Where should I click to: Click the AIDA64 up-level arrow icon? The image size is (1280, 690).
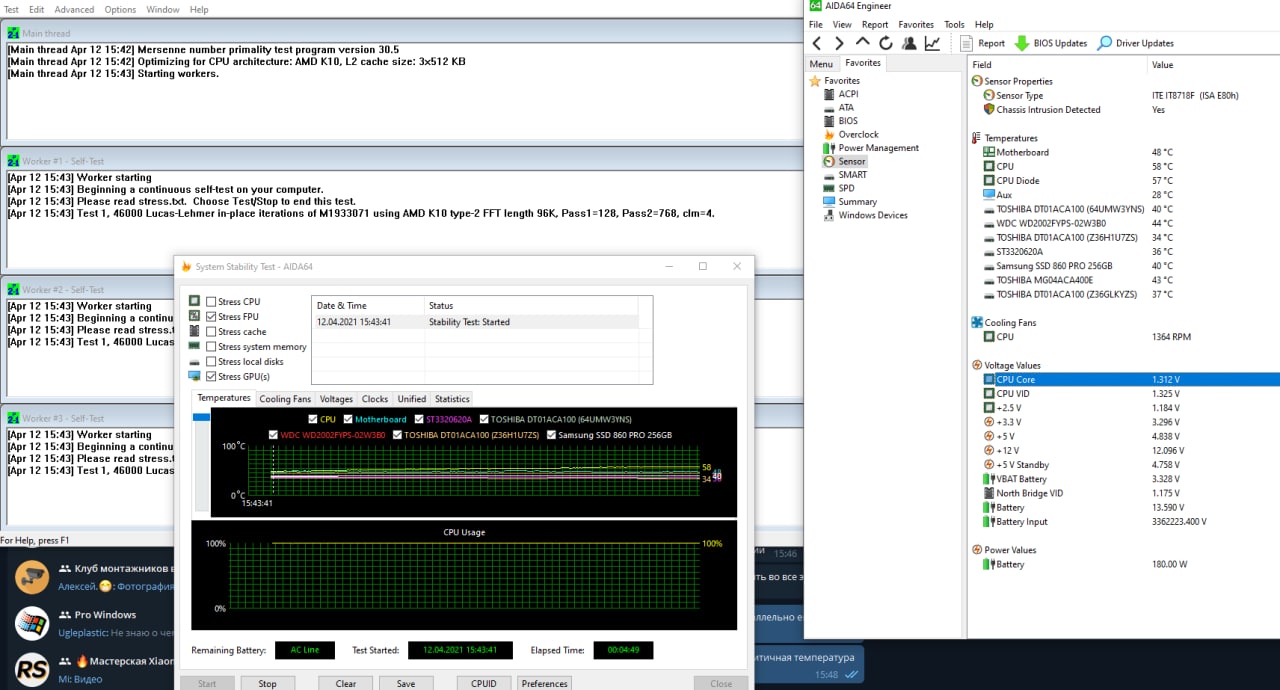(x=862, y=43)
